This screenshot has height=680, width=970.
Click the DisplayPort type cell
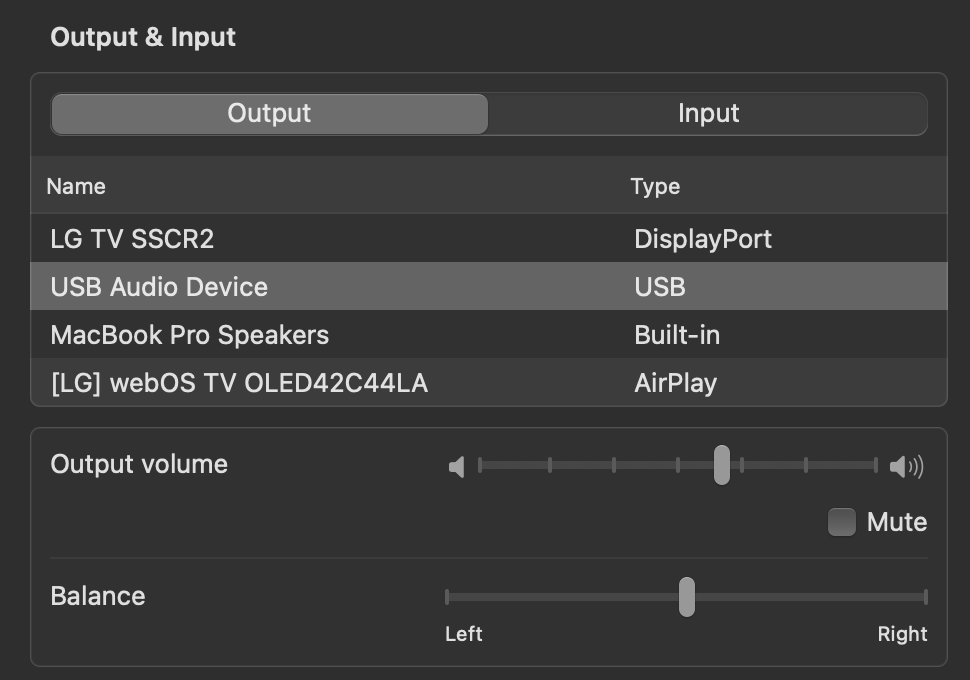(703, 239)
